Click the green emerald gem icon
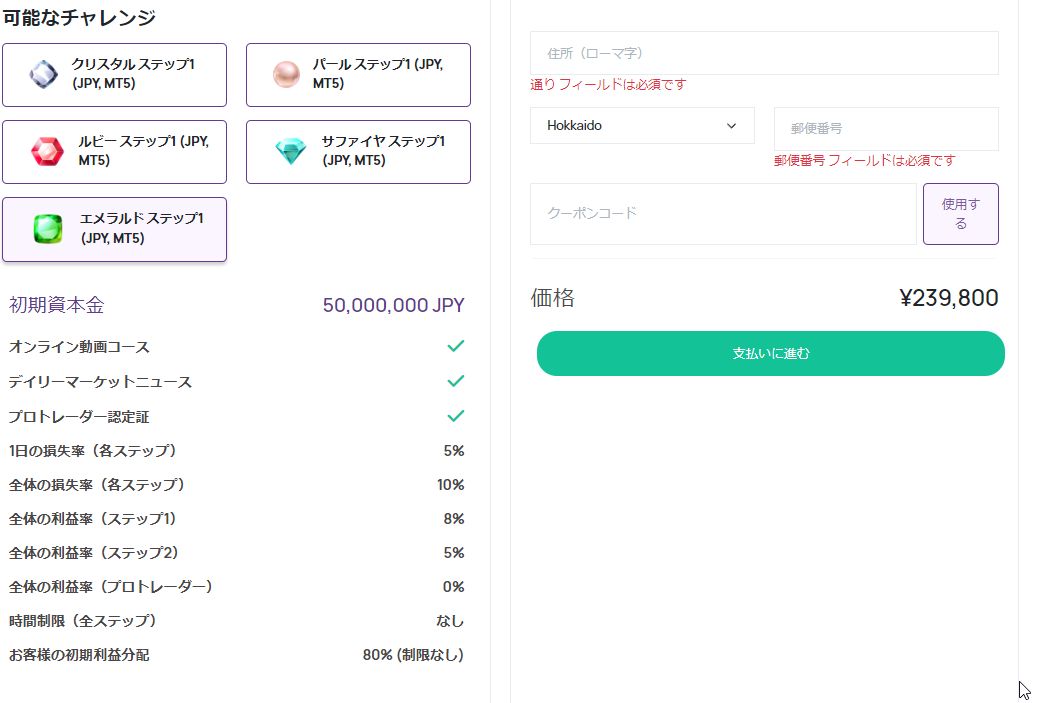This screenshot has width=1037, height=703. (48, 229)
